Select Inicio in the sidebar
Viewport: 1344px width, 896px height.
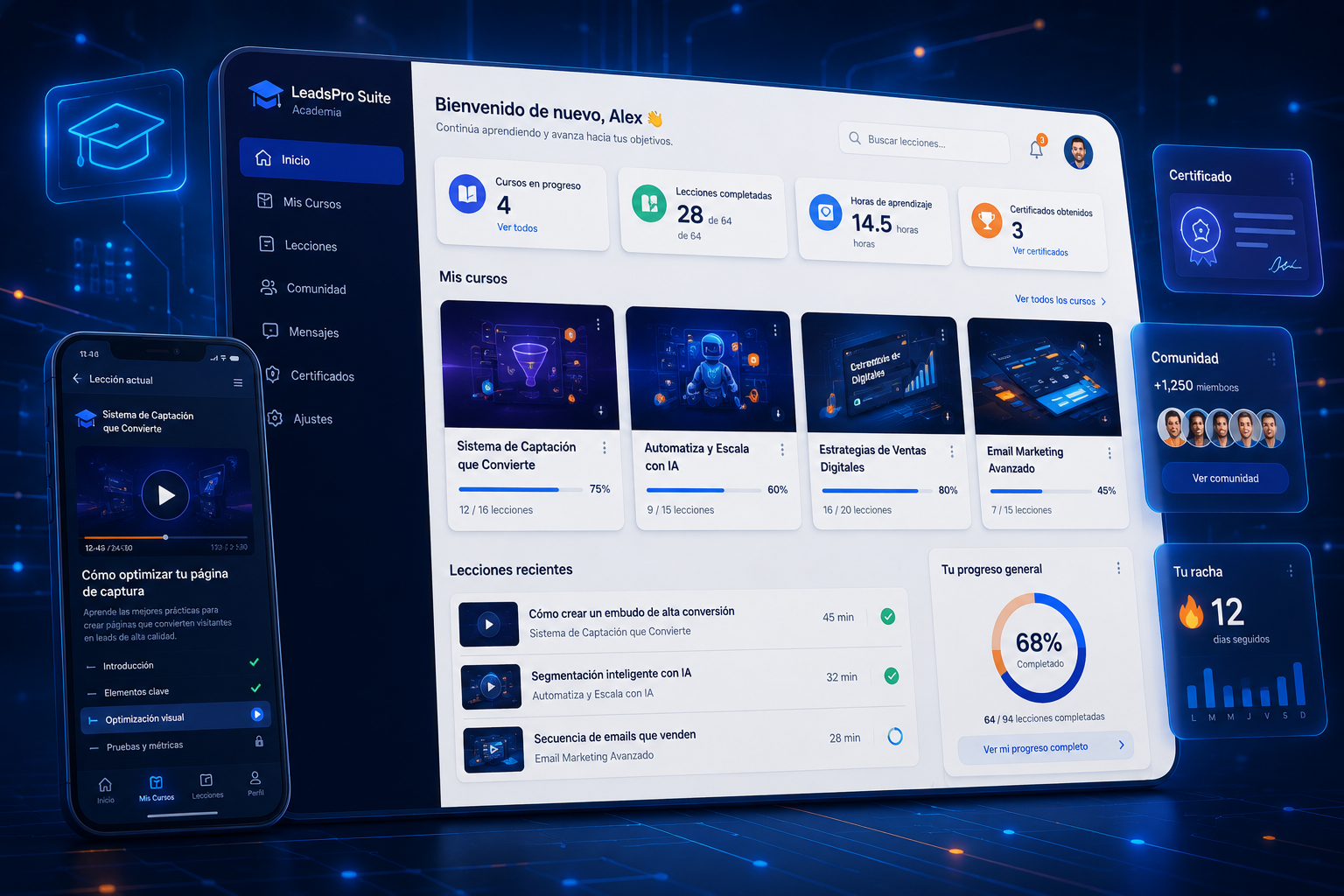(x=321, y=161)
